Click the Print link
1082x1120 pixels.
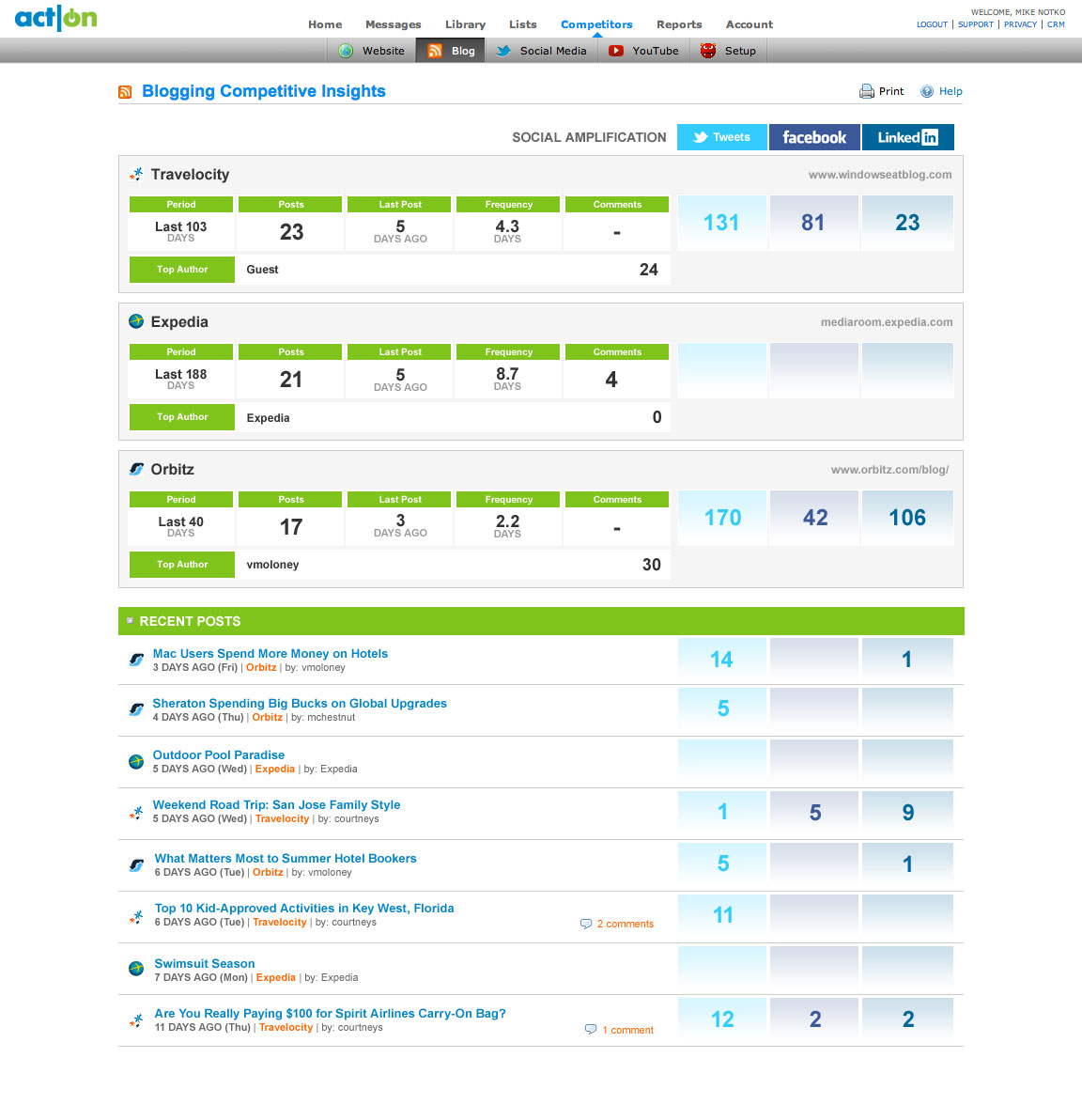point(890,91)
